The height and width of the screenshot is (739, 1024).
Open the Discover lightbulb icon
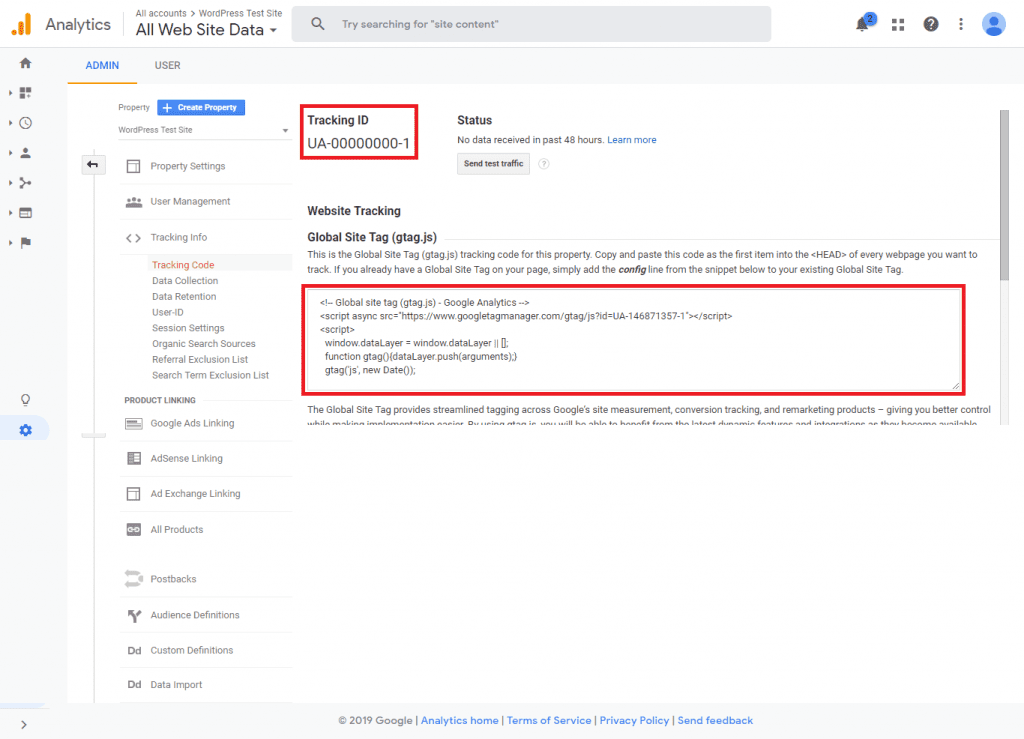coord(25,399)
